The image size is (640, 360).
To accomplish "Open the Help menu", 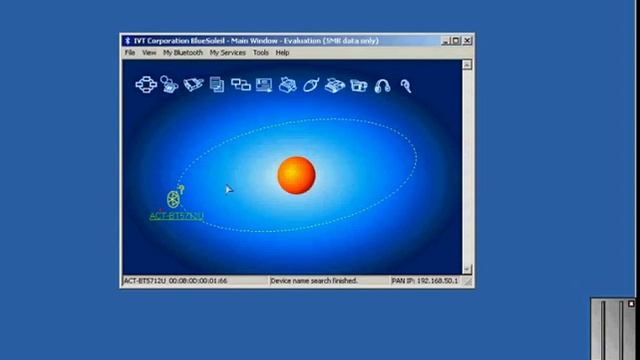I will pyautogui.click(x=282, y=53).
